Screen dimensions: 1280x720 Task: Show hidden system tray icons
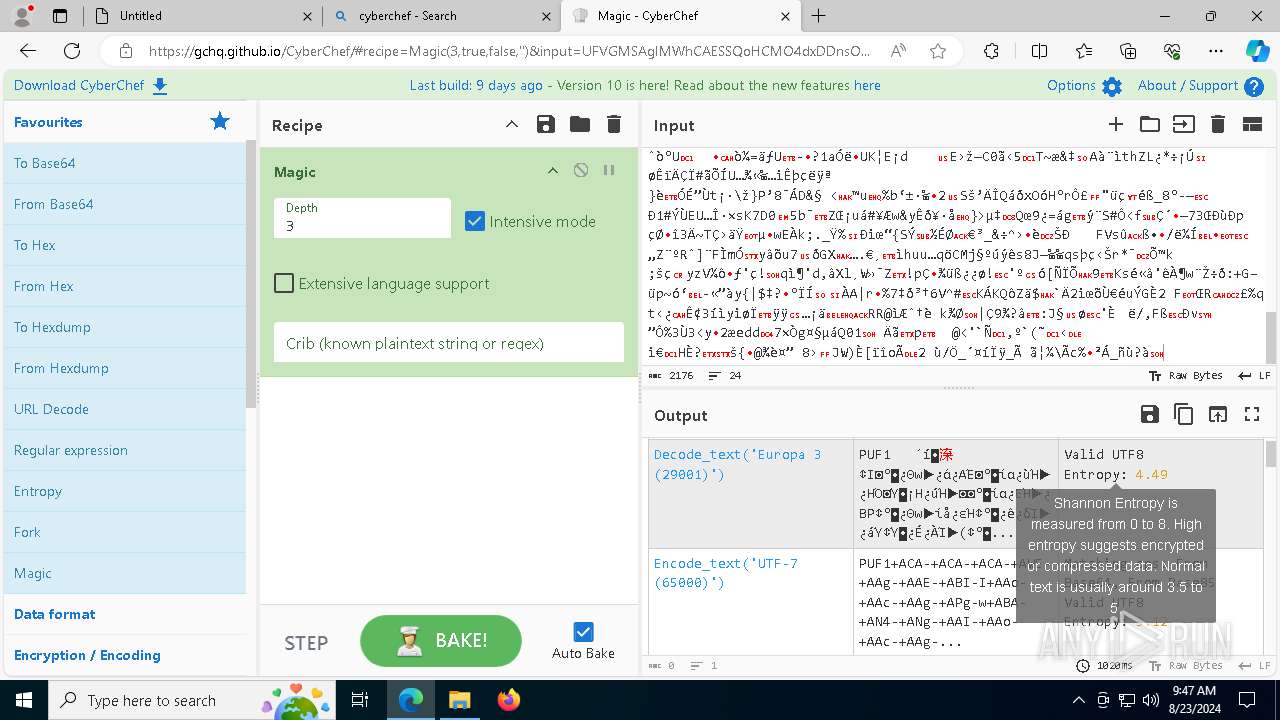click(x=1078, y=700)
